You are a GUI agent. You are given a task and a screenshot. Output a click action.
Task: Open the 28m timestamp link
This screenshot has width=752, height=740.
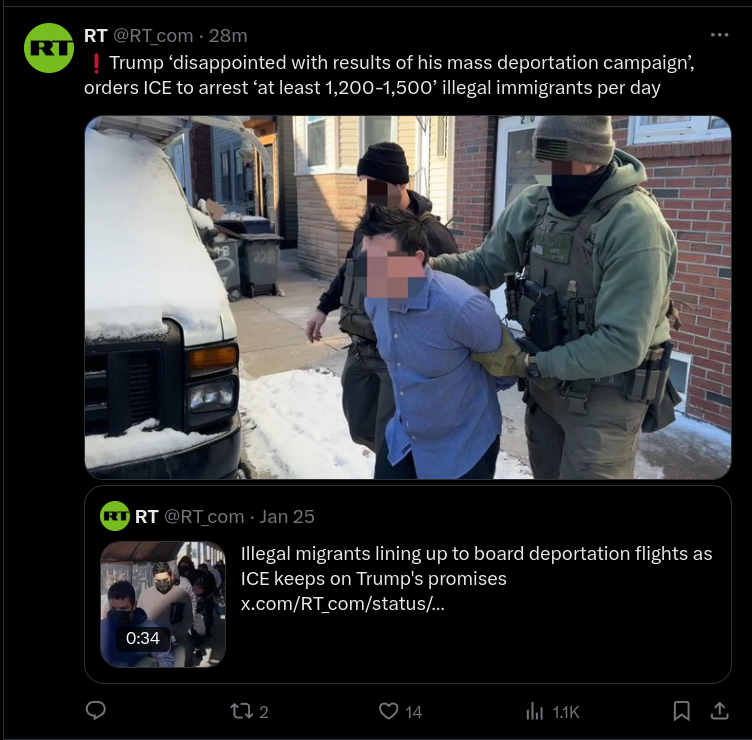[x=228, y=35]
